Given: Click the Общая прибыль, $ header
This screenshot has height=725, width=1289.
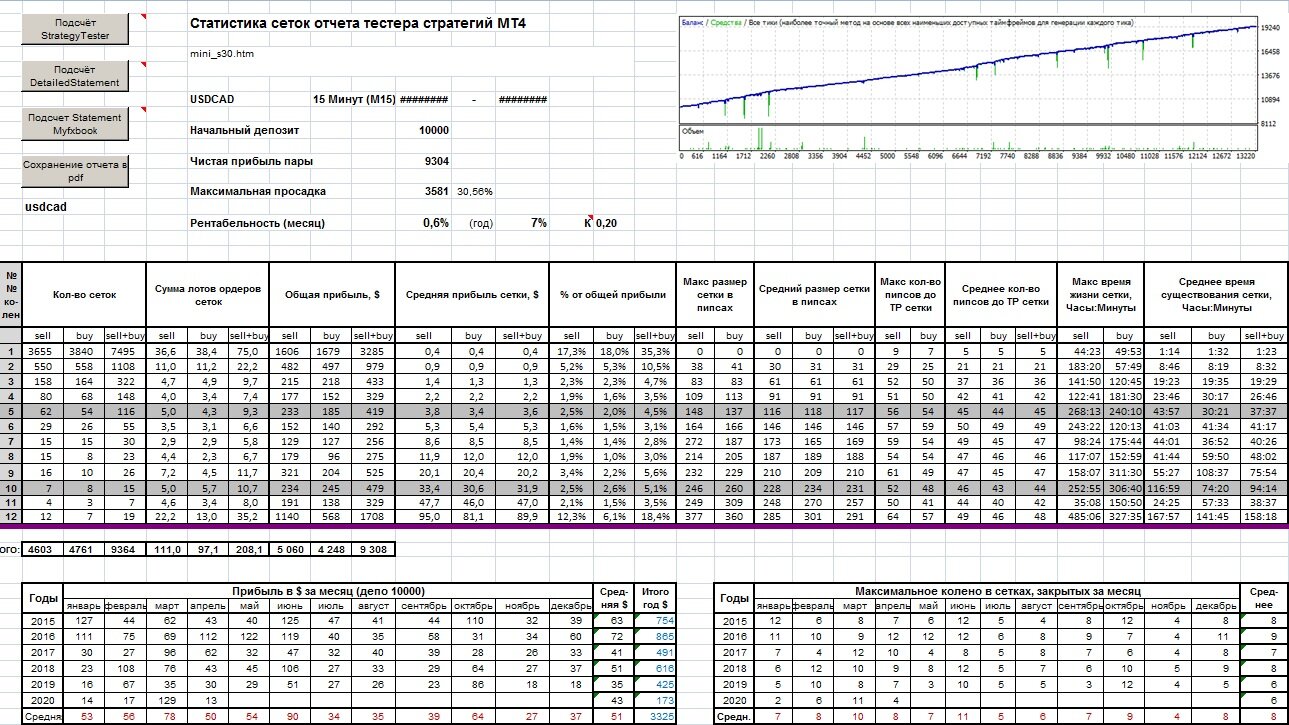Looking at the screenshot, I should click(x=333, y=295).
